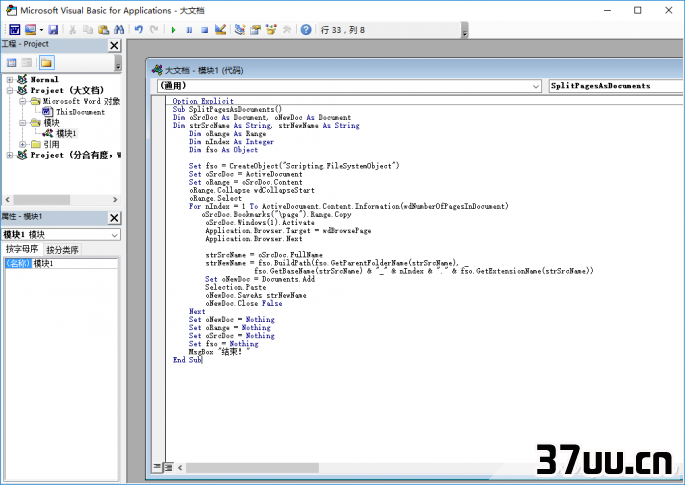
Task: Select Project (大文档) tree item
Action: coord(67,90)
